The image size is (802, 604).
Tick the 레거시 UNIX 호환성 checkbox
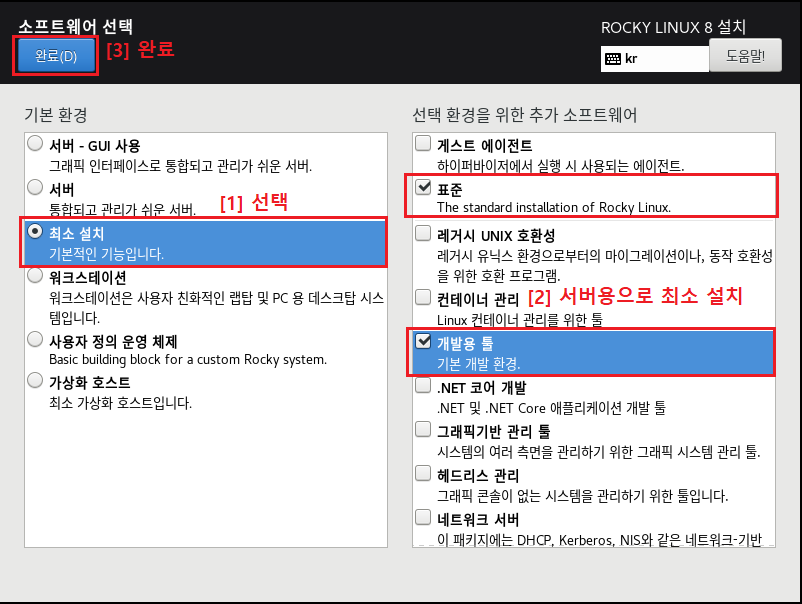pos(423,233)
